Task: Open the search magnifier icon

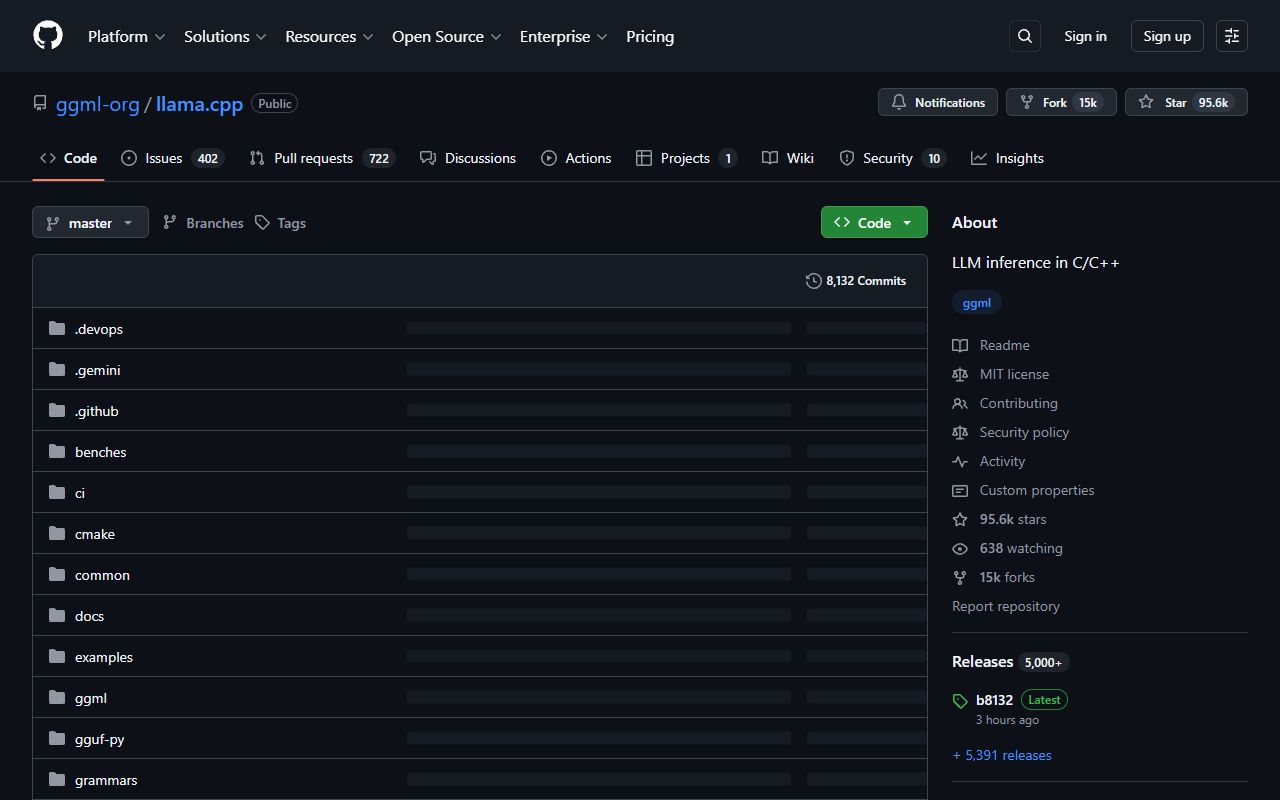Action: coord(1024,36)
